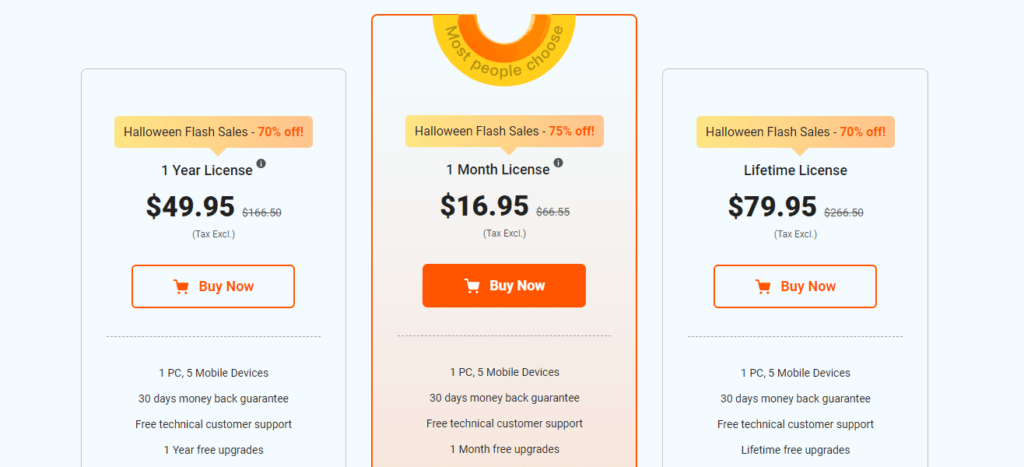Screen dimensions: 1024x467
Task: Click 1 Year free upgrades text
Action: [x=214, y=450]
